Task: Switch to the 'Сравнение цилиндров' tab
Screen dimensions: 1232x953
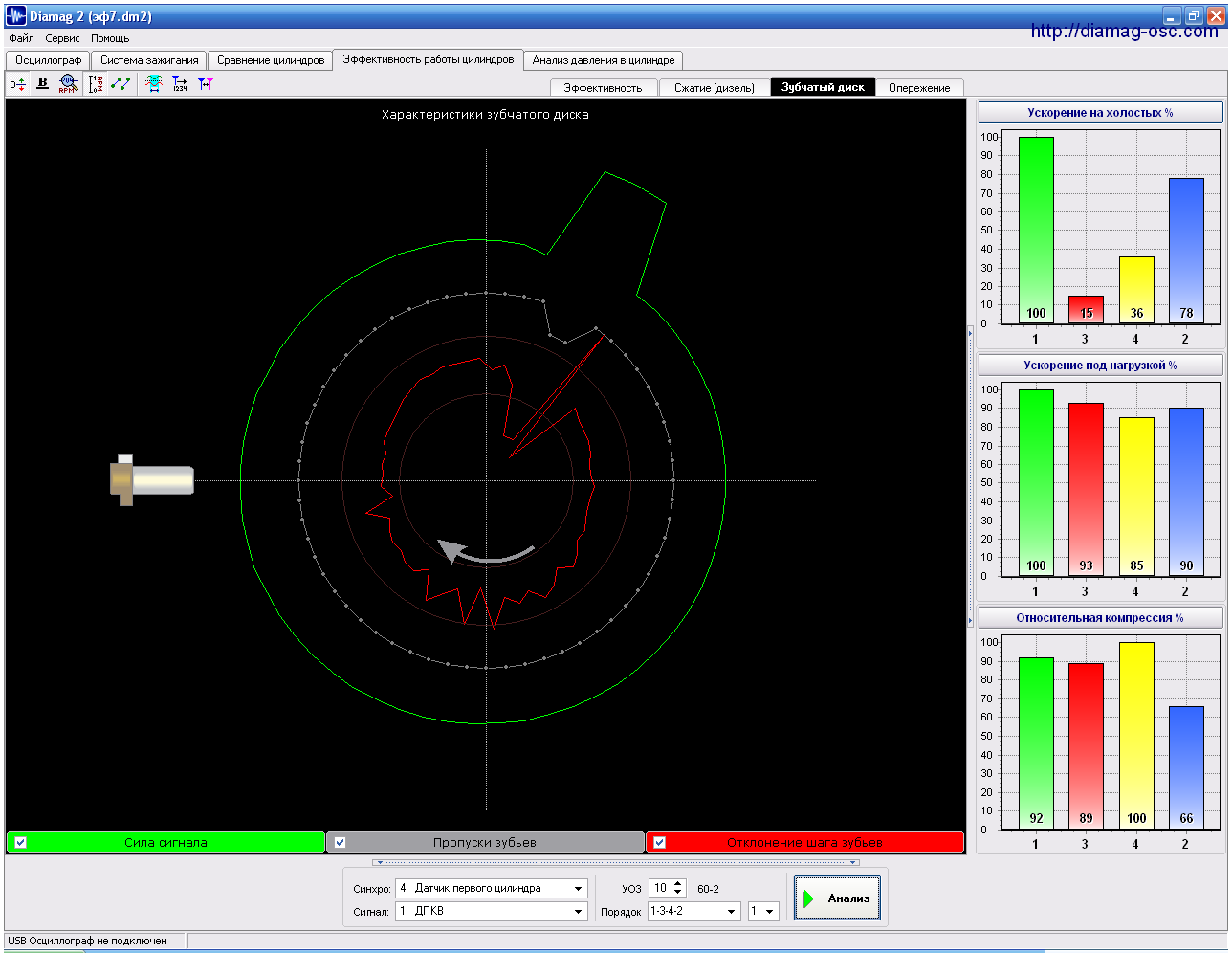Action: click(x=271, y=60)
